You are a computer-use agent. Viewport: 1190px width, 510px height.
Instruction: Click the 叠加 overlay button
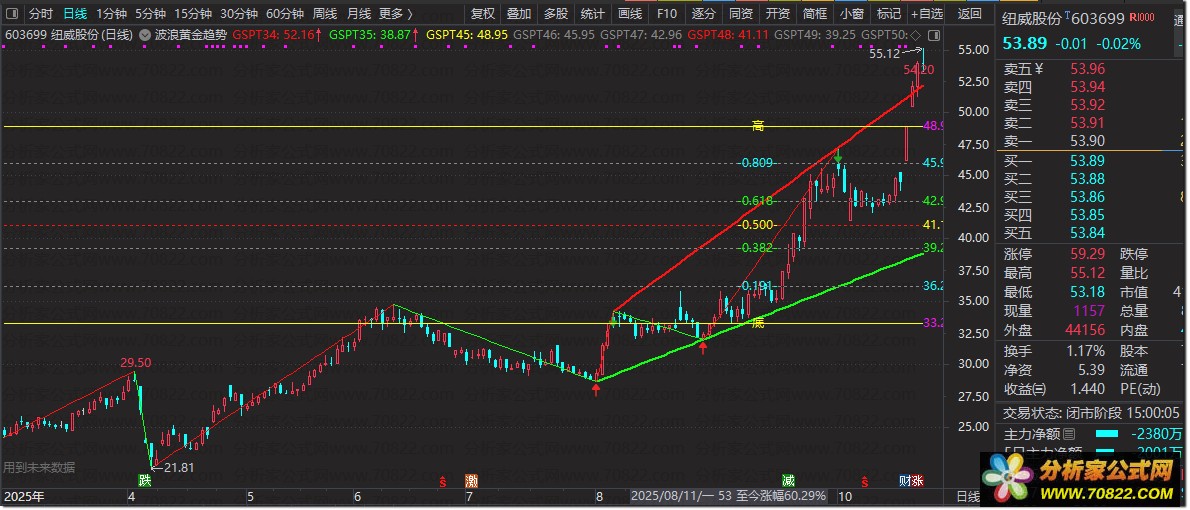pyautogui.click(x=519, y=14)
